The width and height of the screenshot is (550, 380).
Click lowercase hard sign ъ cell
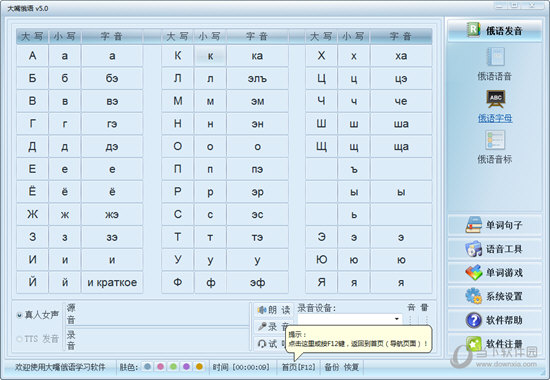pyautogui.click(x=354, y=169)
